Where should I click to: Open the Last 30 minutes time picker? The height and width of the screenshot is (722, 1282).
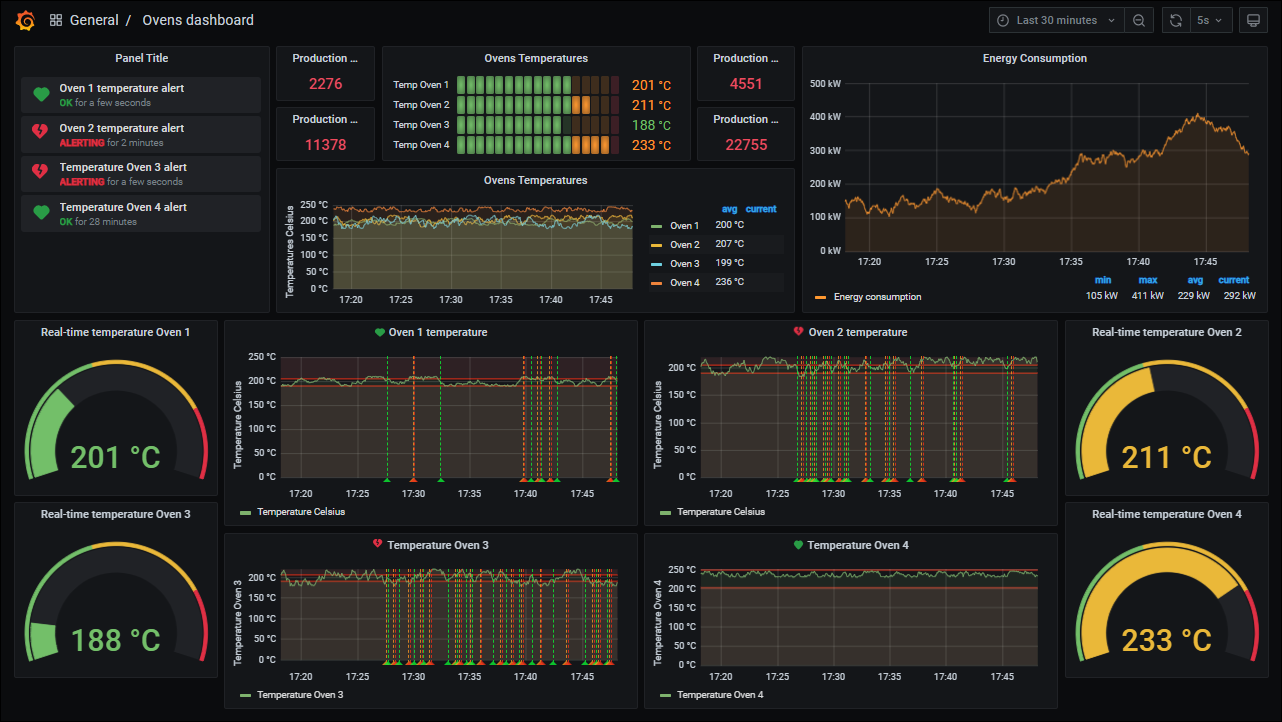(x=1056, y=20)
